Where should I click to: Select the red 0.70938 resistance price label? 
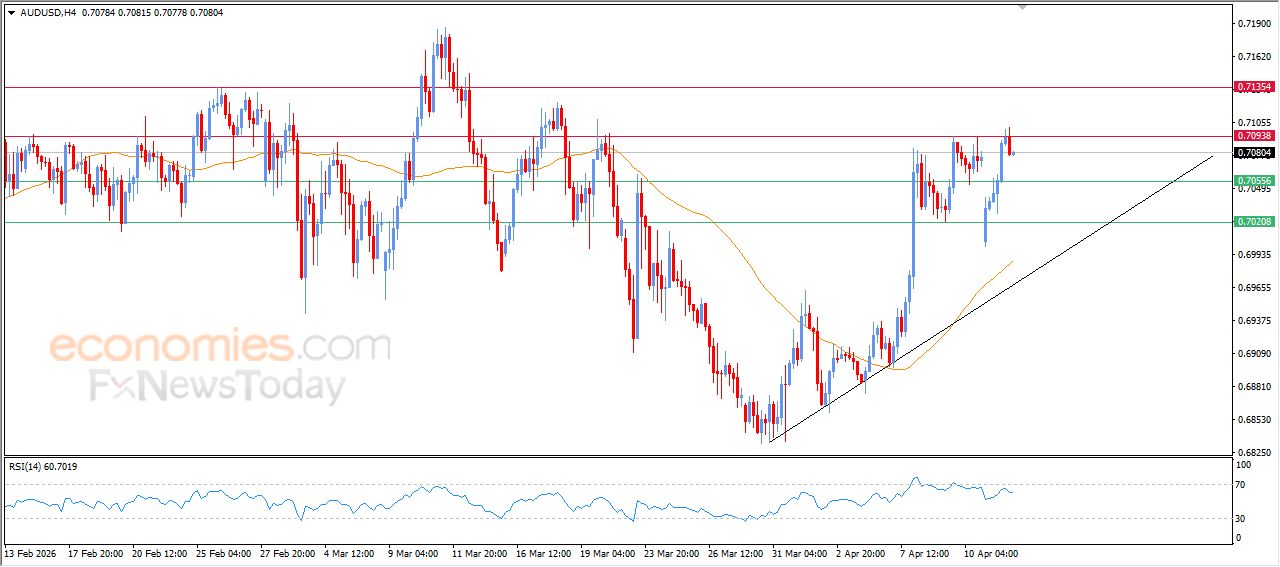1254,136
